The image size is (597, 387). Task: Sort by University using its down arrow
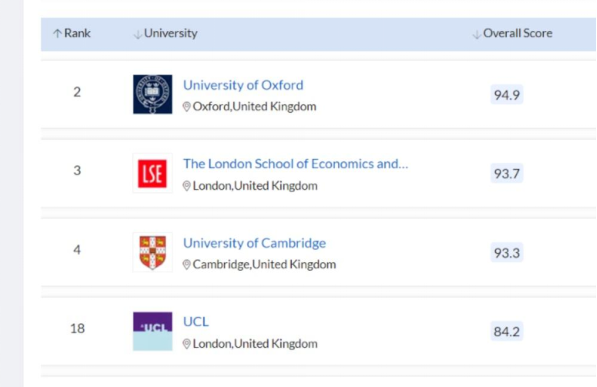tap(137, 35)
